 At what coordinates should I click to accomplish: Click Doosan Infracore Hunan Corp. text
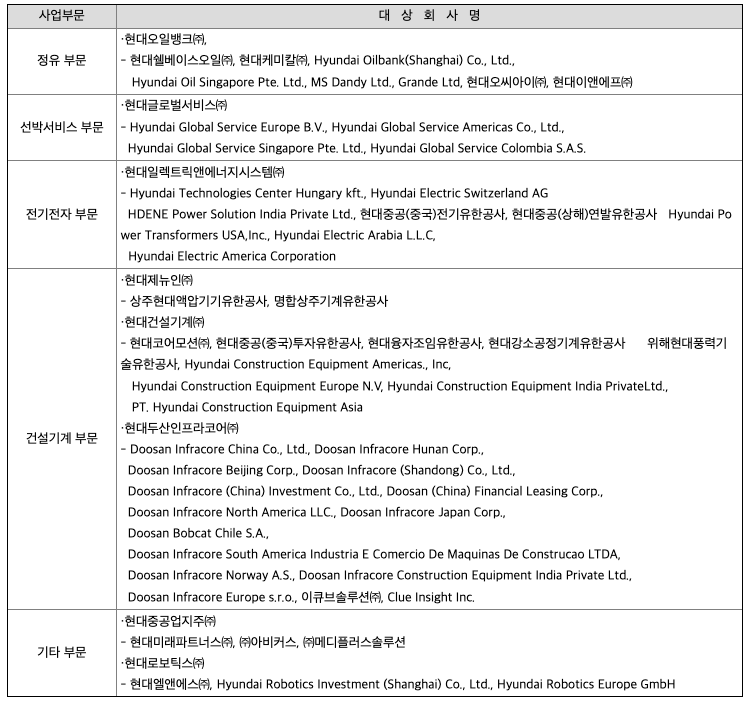(398, 450)
